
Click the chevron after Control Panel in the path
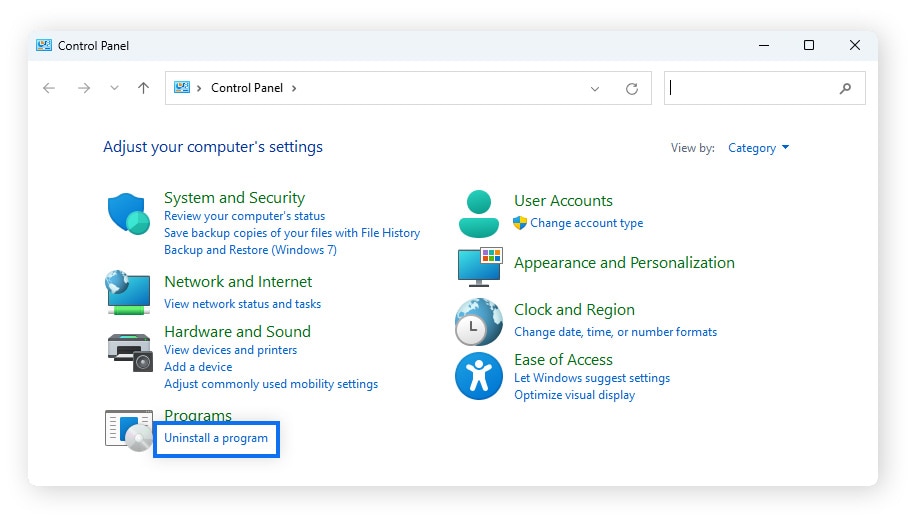(x=294, y=88)
